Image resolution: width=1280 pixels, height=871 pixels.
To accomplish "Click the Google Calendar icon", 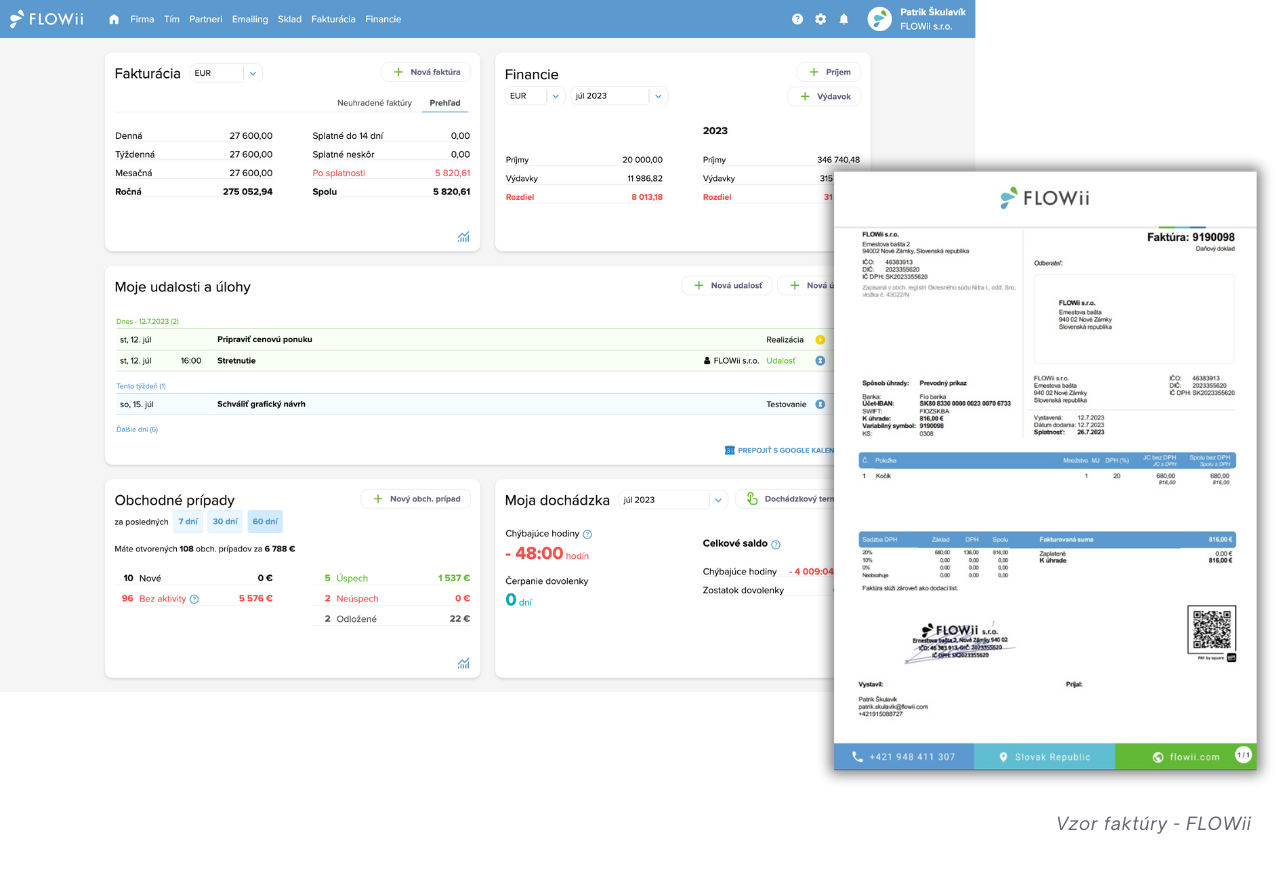I will pos(730,450).
